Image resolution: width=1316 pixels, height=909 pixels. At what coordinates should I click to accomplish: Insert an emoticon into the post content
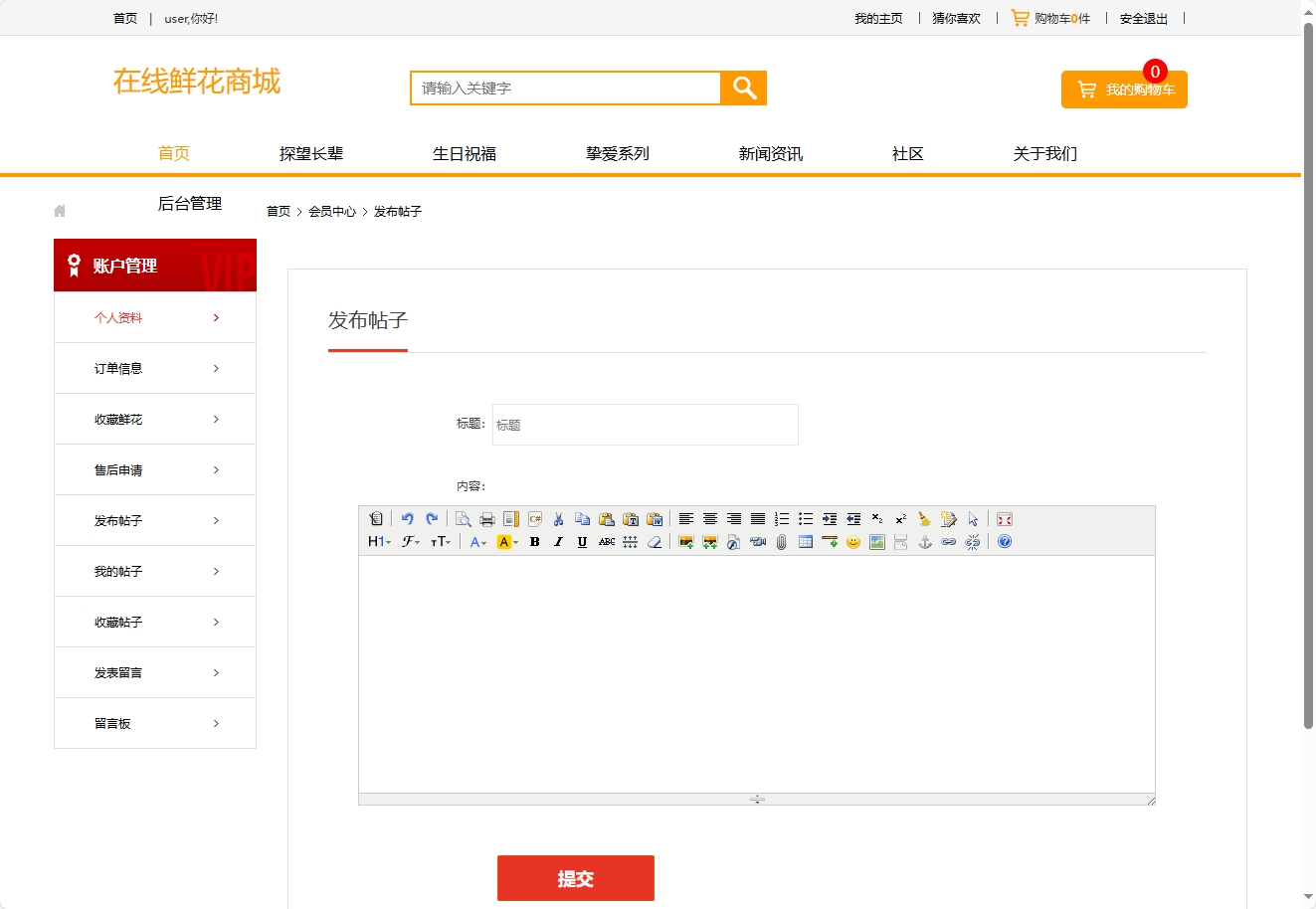853,542
